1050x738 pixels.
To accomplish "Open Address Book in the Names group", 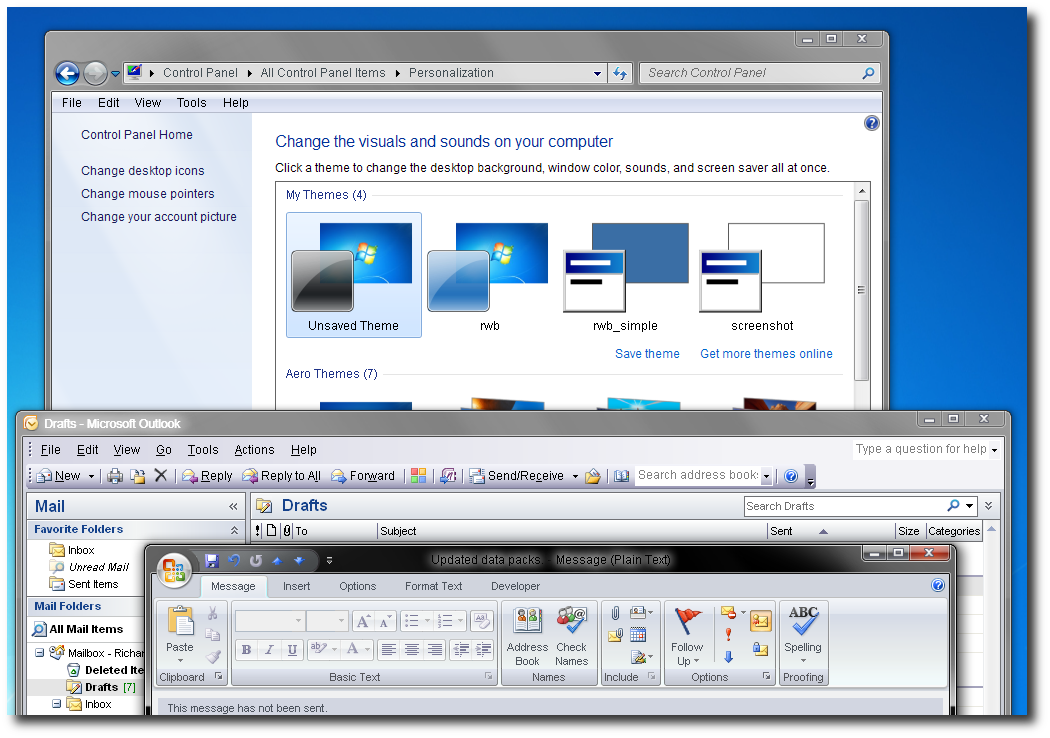I will 527,637.
